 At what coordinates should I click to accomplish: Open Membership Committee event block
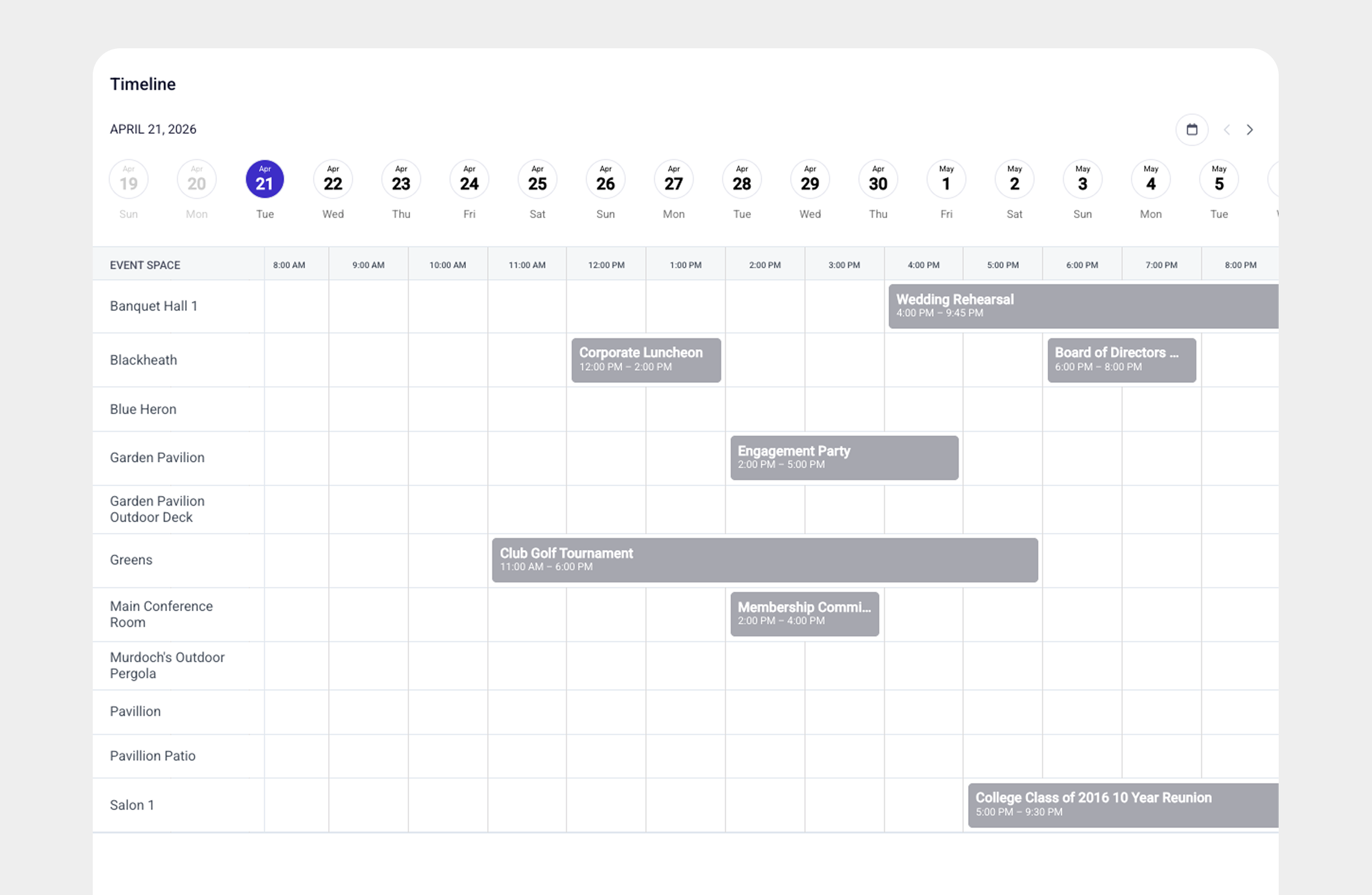tap(804, 614)
